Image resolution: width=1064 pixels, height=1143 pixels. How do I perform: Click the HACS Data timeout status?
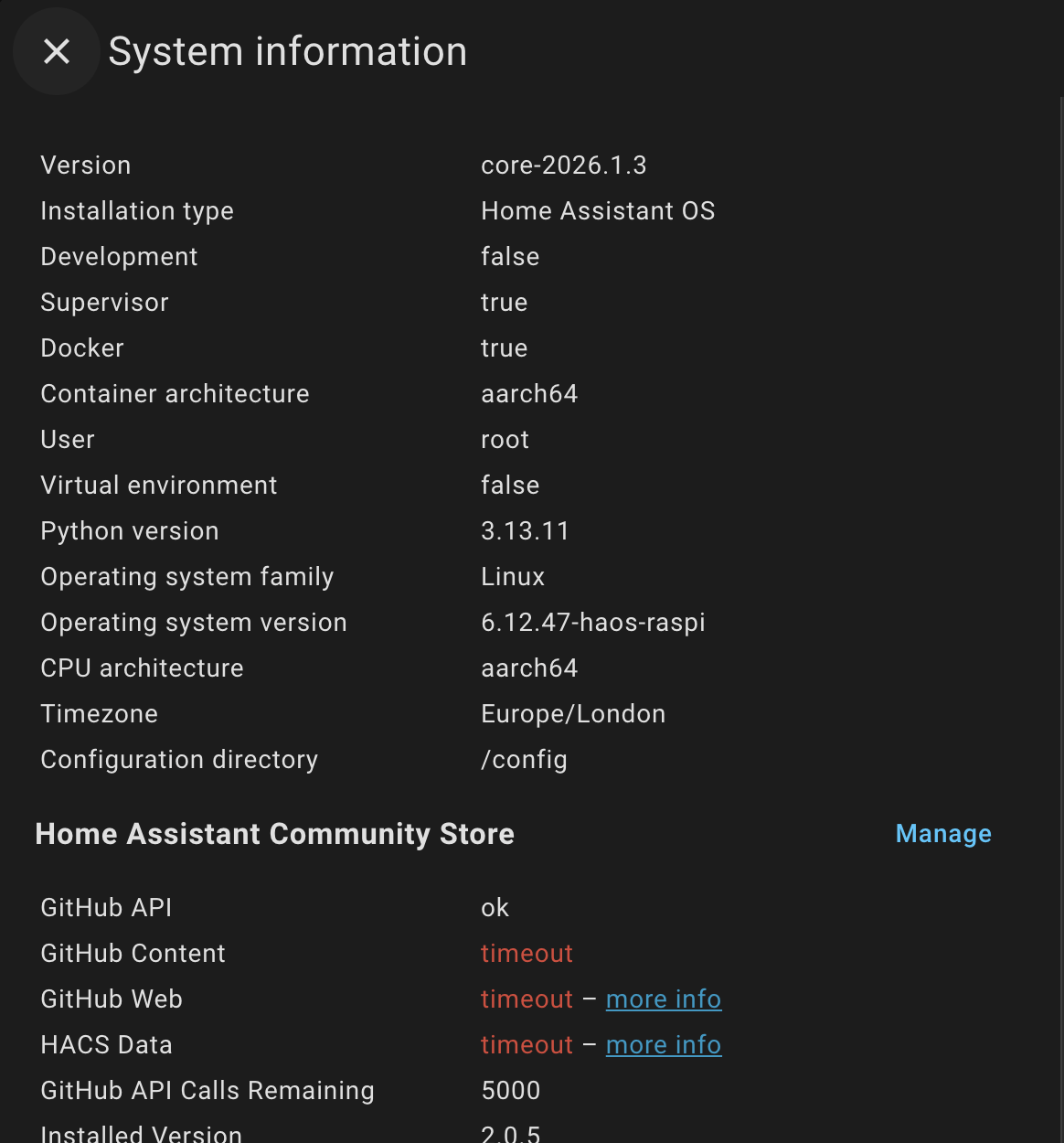[527, 1045]
